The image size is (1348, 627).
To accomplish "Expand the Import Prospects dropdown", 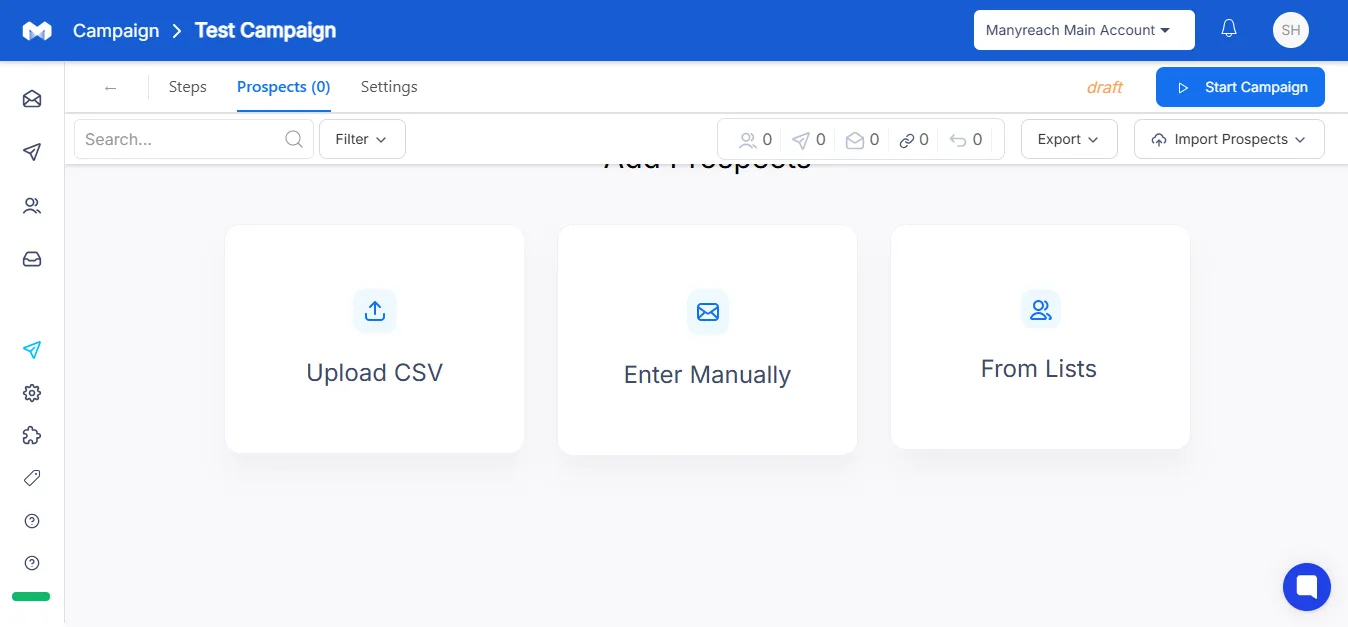I will point(1228,139).
